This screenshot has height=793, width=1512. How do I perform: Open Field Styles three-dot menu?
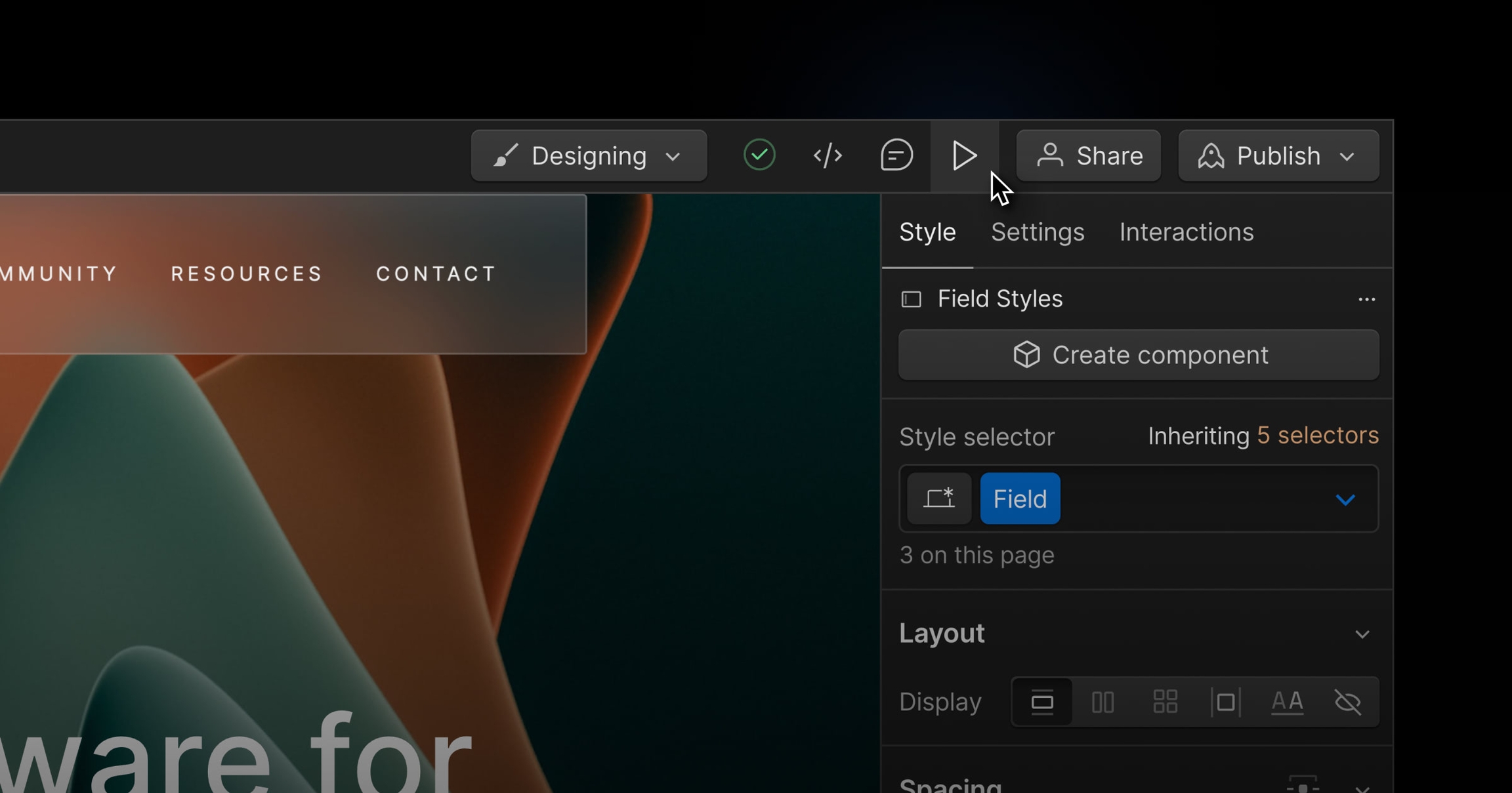click(x=1366, y=300)
